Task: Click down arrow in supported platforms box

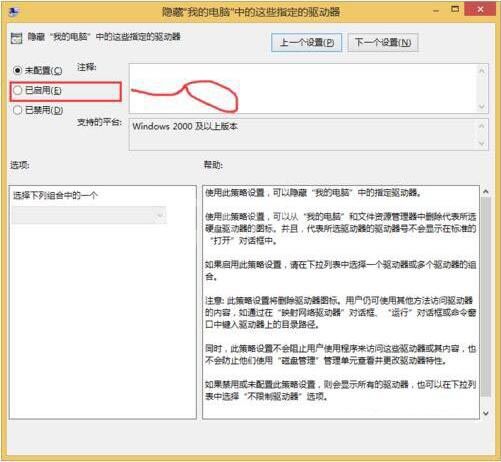Action: [x=482, y=144]
